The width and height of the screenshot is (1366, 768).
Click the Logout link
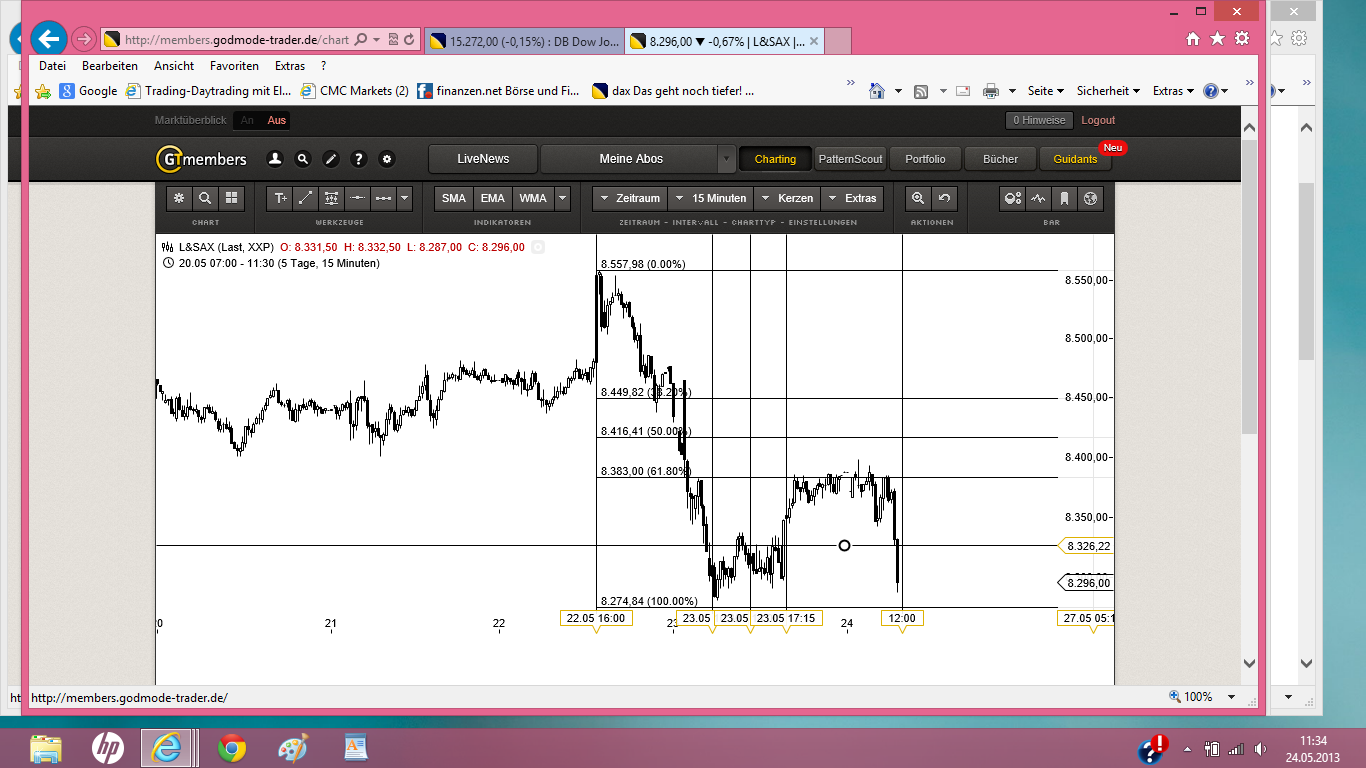1098,120
